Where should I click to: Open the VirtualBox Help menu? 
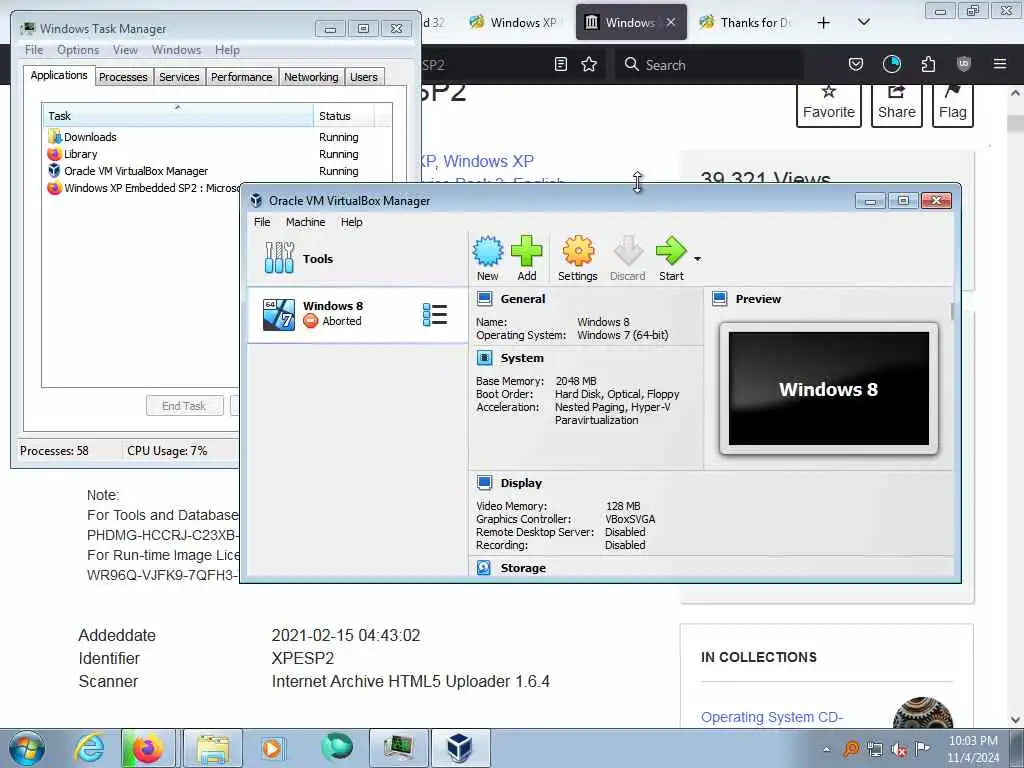(351, 222)
